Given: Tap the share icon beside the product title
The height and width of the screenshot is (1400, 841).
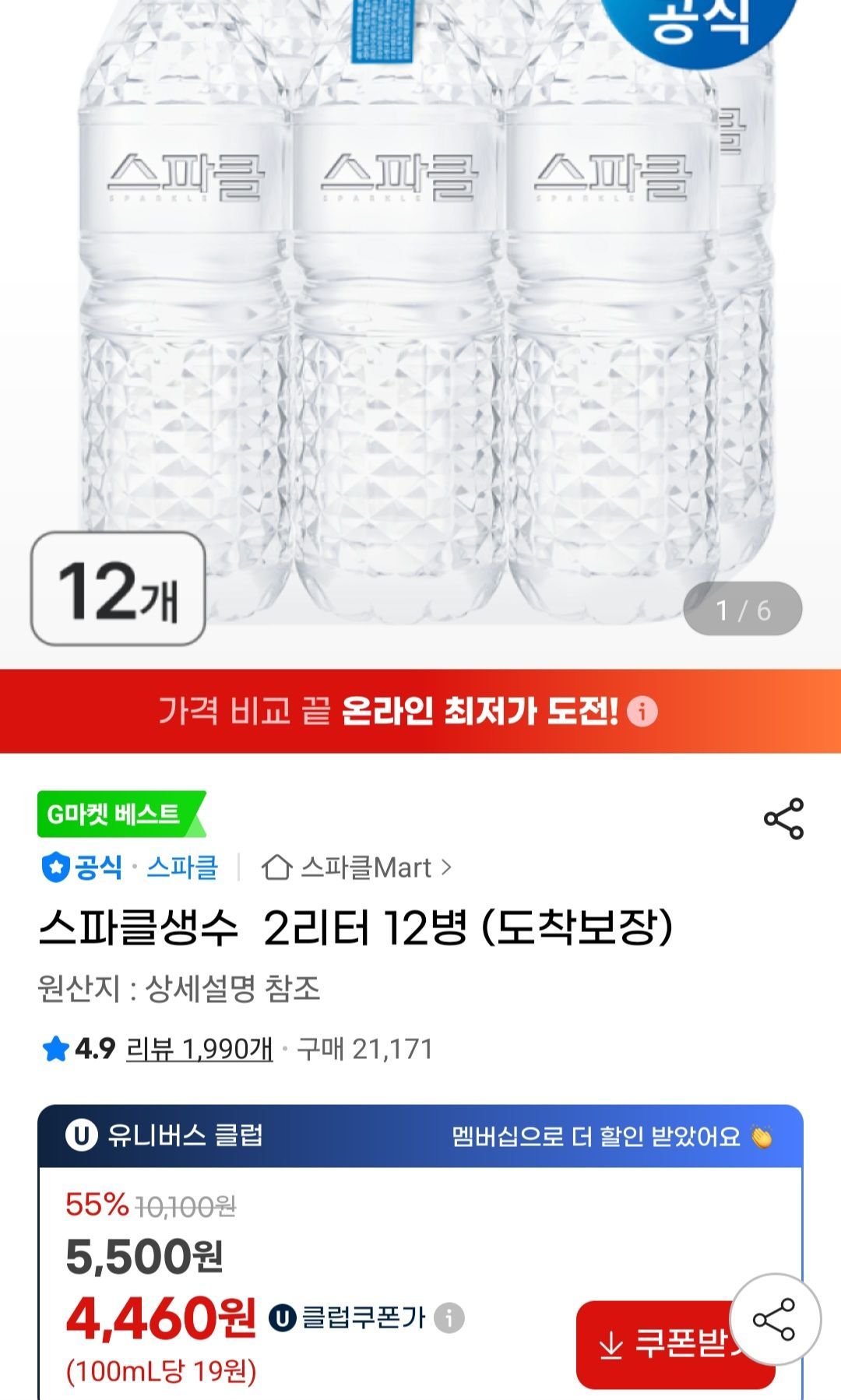Looking at the screenshot, I should [x=783, y=818].
